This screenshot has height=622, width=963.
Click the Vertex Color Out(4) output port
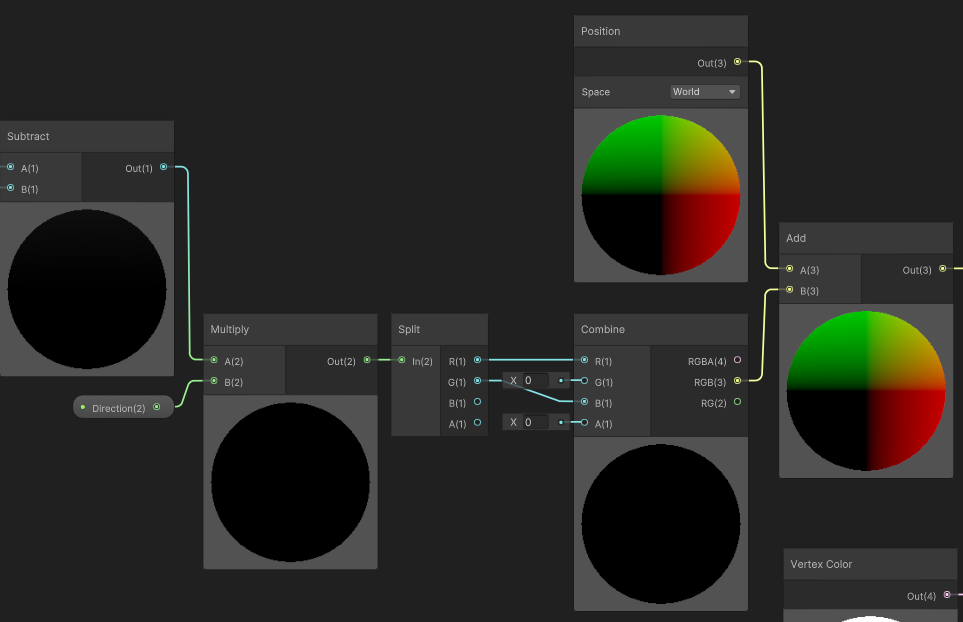[x=947, y=595]
